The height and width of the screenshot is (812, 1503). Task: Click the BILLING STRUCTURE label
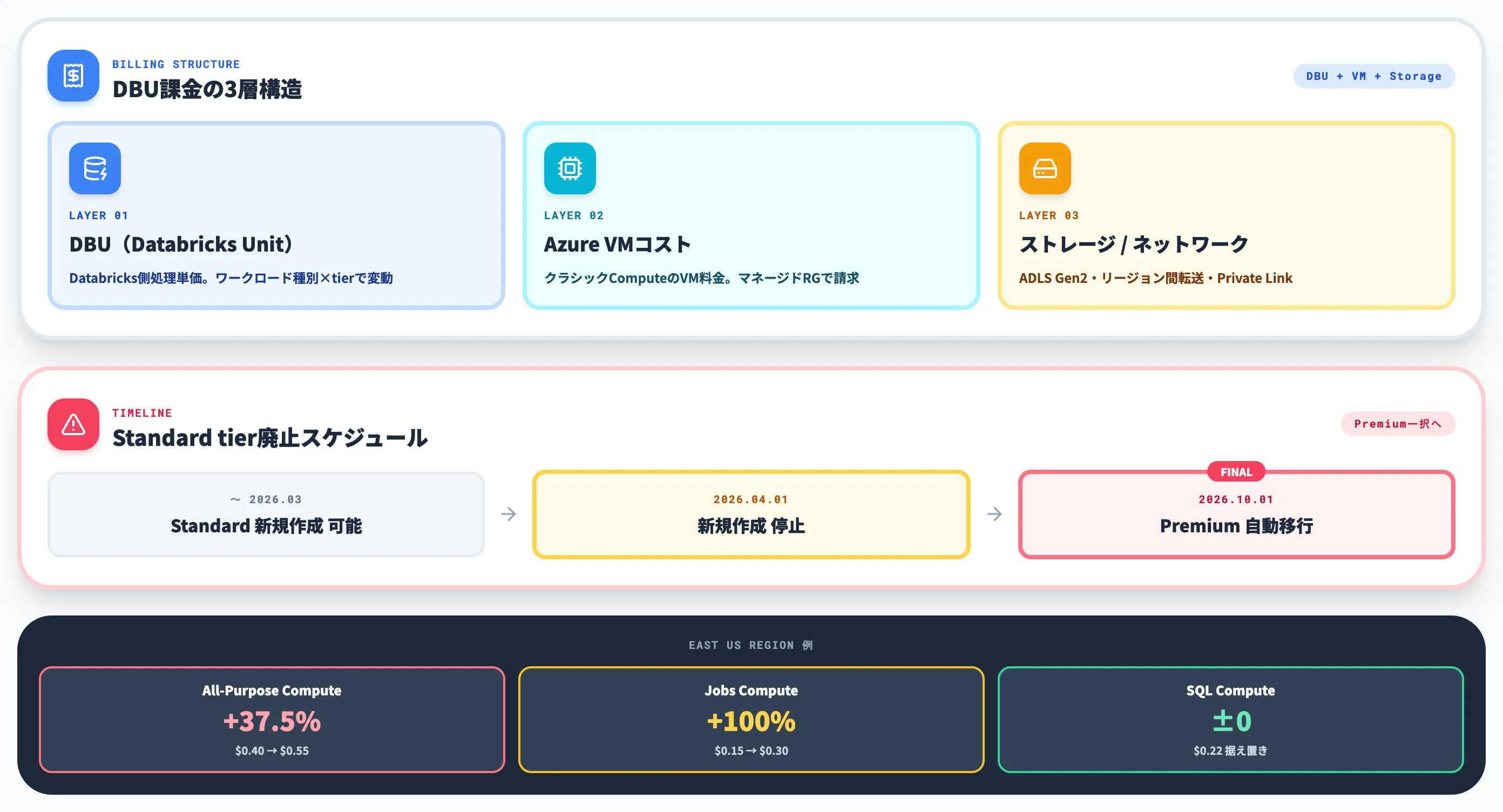pos(176,64)
